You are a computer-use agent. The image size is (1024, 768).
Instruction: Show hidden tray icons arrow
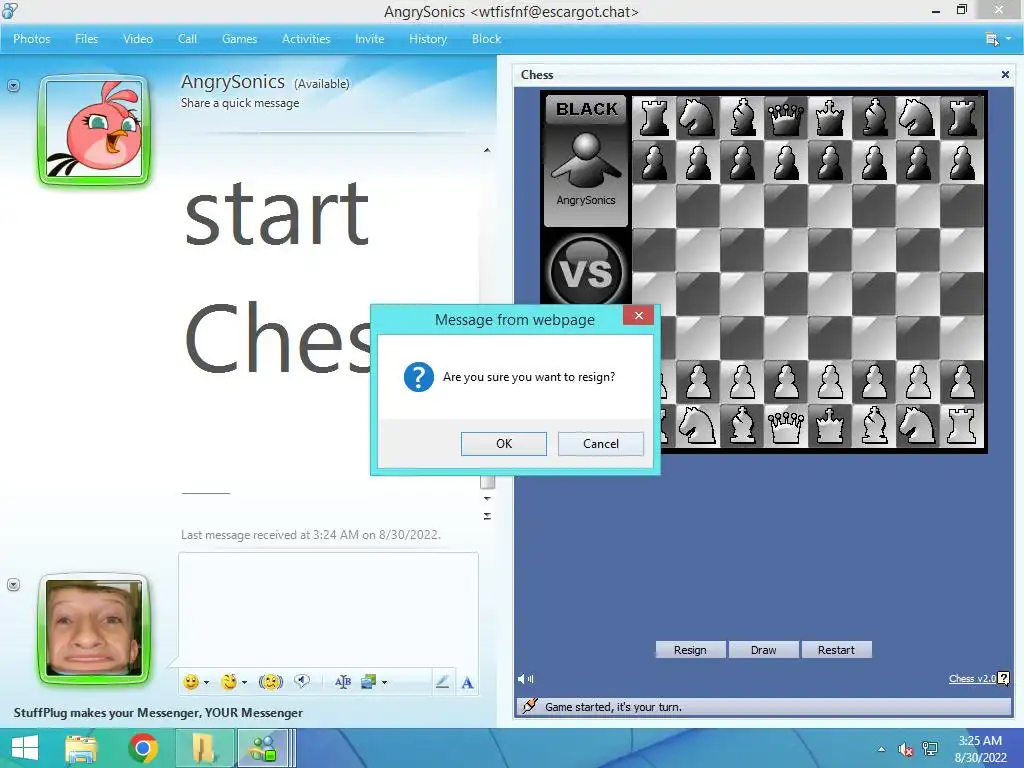[882, 750]
